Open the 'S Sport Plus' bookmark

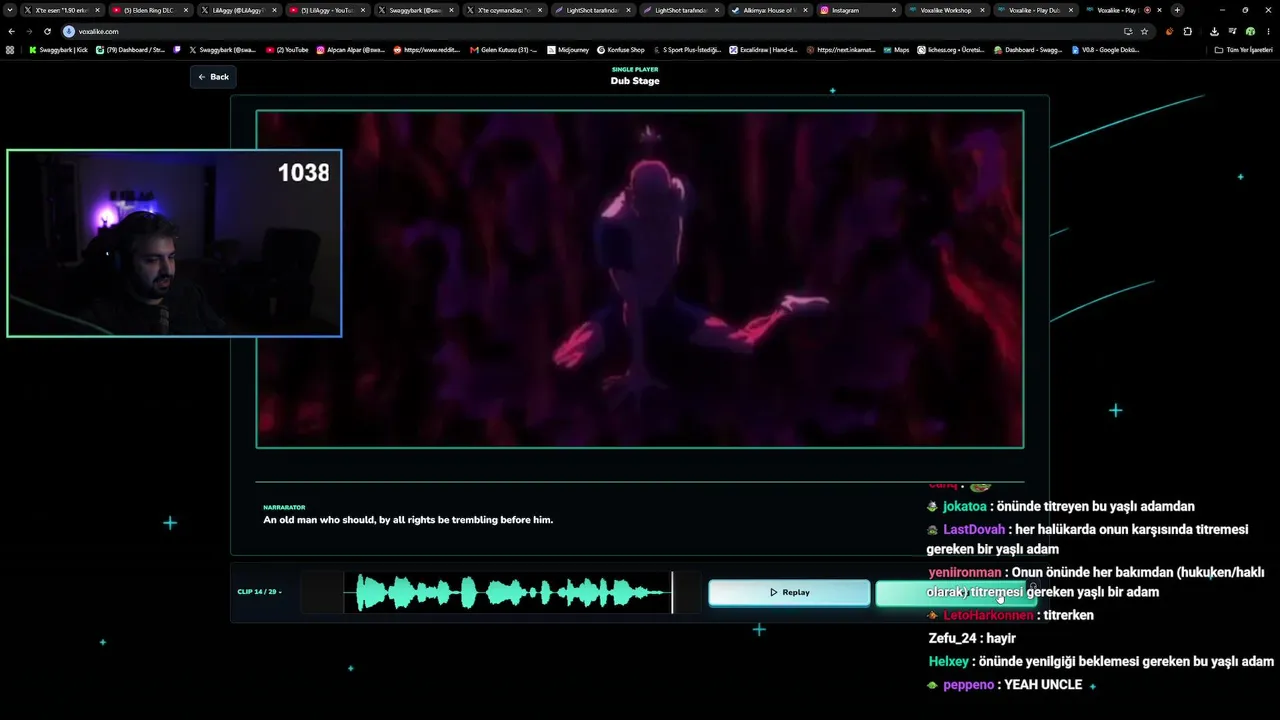[687, 49]
